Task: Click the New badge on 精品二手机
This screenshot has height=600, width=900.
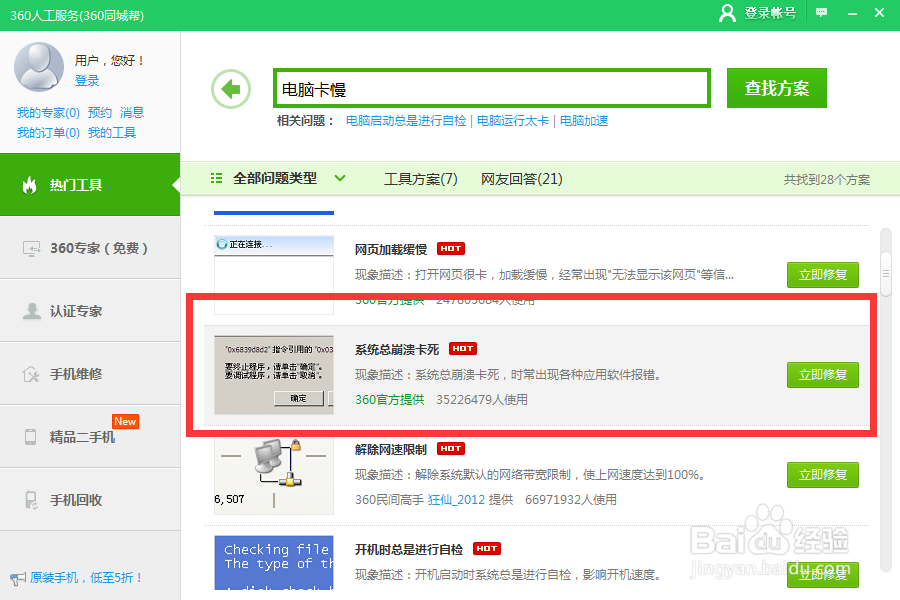Action: (x=125, y=421)
